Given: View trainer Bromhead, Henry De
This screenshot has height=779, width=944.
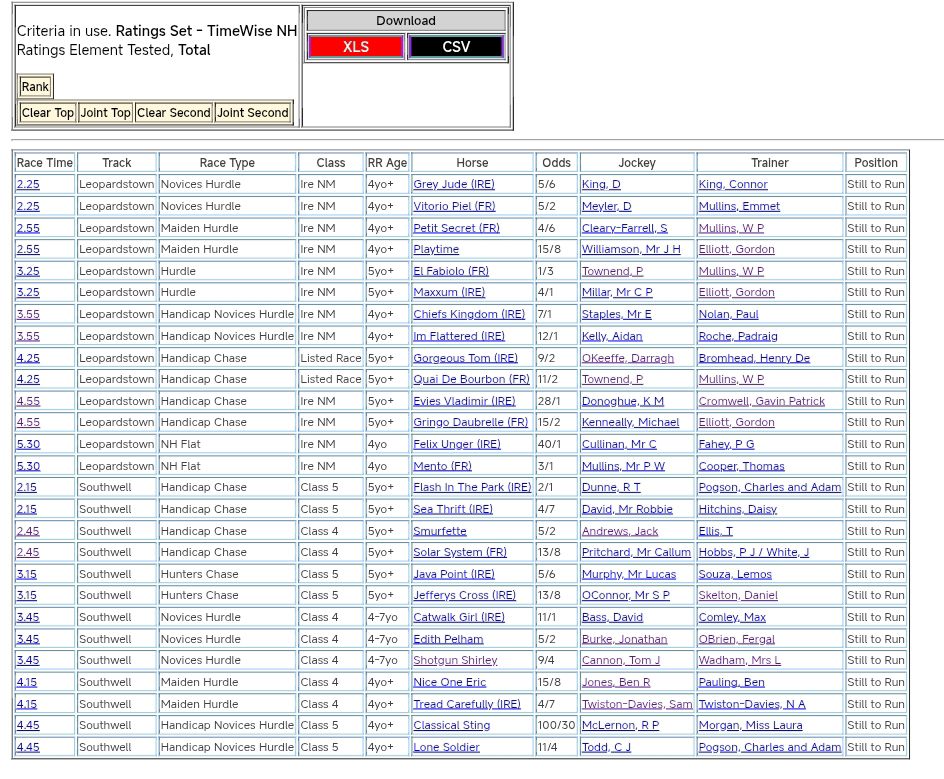Looking at the screenshot, I should point(754,358).
